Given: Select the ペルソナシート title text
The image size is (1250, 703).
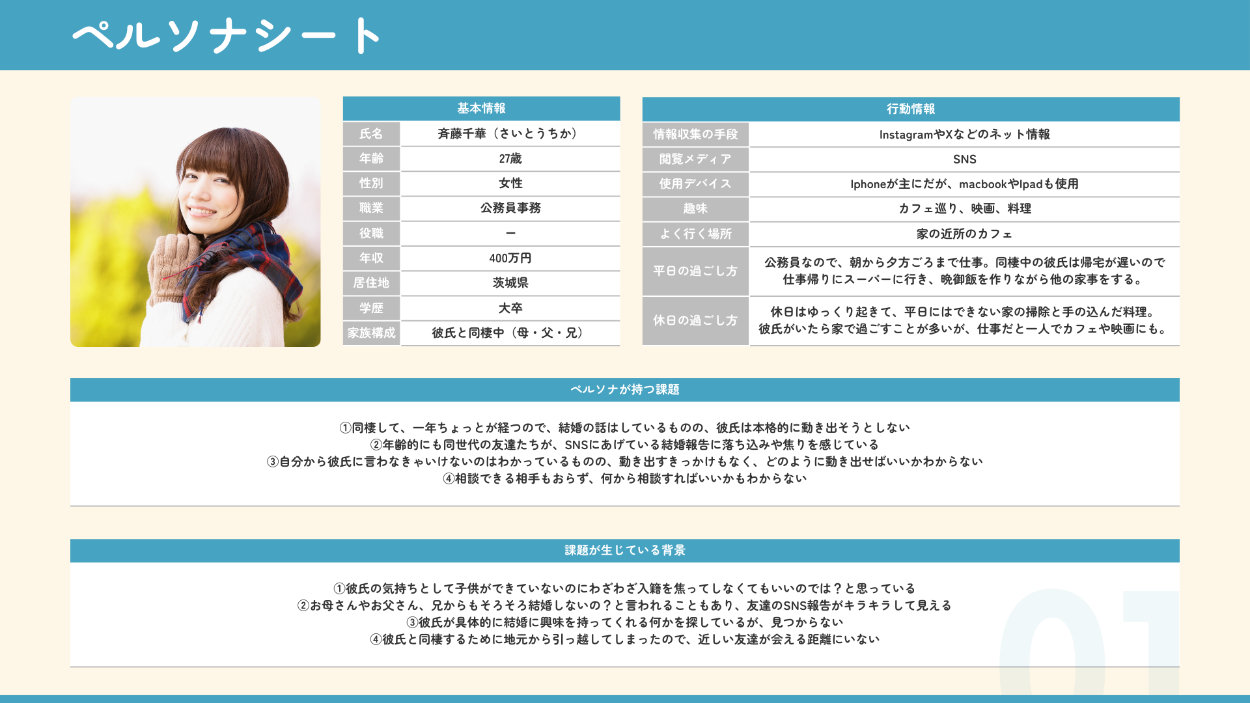Looking at the screenshot, I should pos(228,36).
